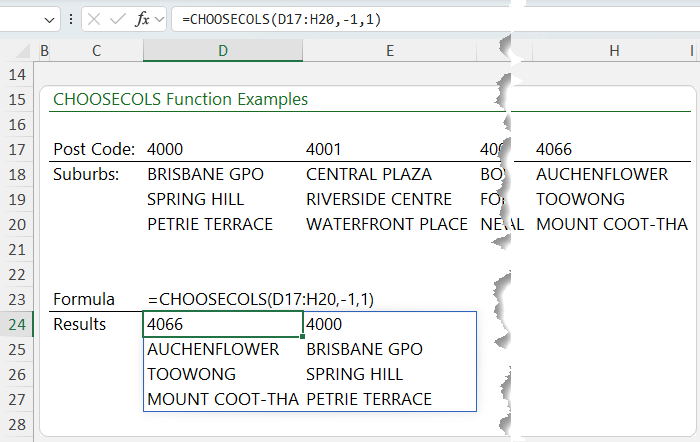Viewport: 700px width, 442px height.
Task: Select cell 4066 in row 17
Action: tap(554, 149)
